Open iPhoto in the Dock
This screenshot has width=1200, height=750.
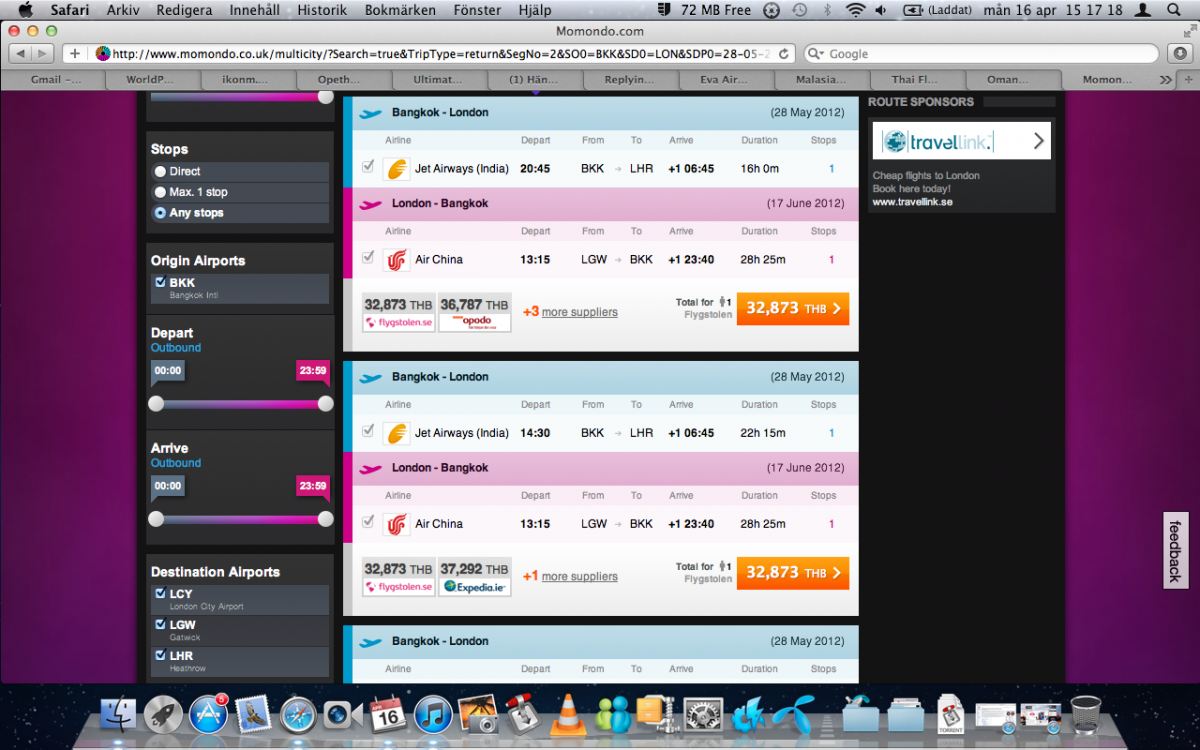(478, 714)
